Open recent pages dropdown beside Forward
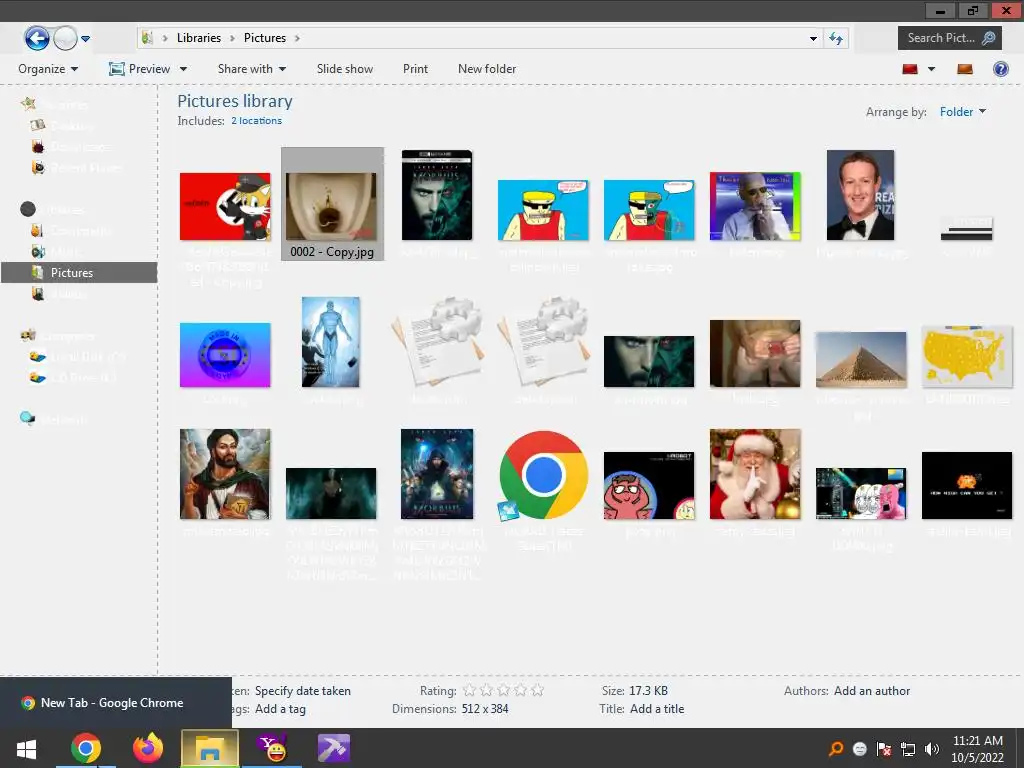The width and height of the screenshot is (1024, 768). coord(86,39)
